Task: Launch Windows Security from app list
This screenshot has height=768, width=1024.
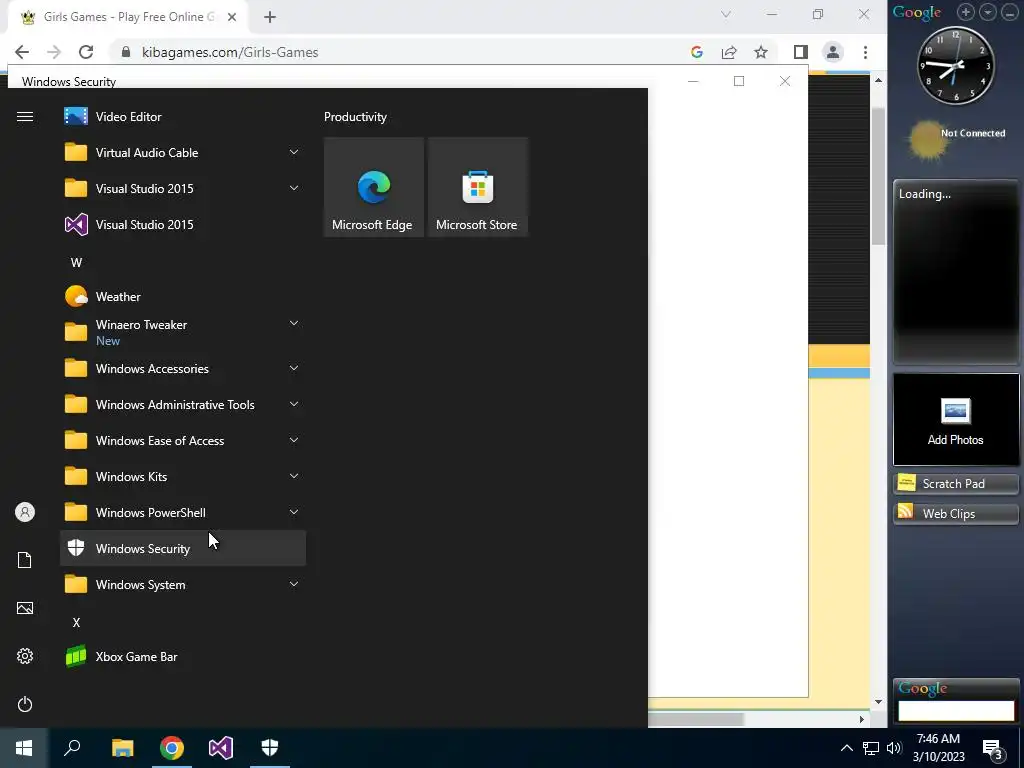Action: pos(183,549)
